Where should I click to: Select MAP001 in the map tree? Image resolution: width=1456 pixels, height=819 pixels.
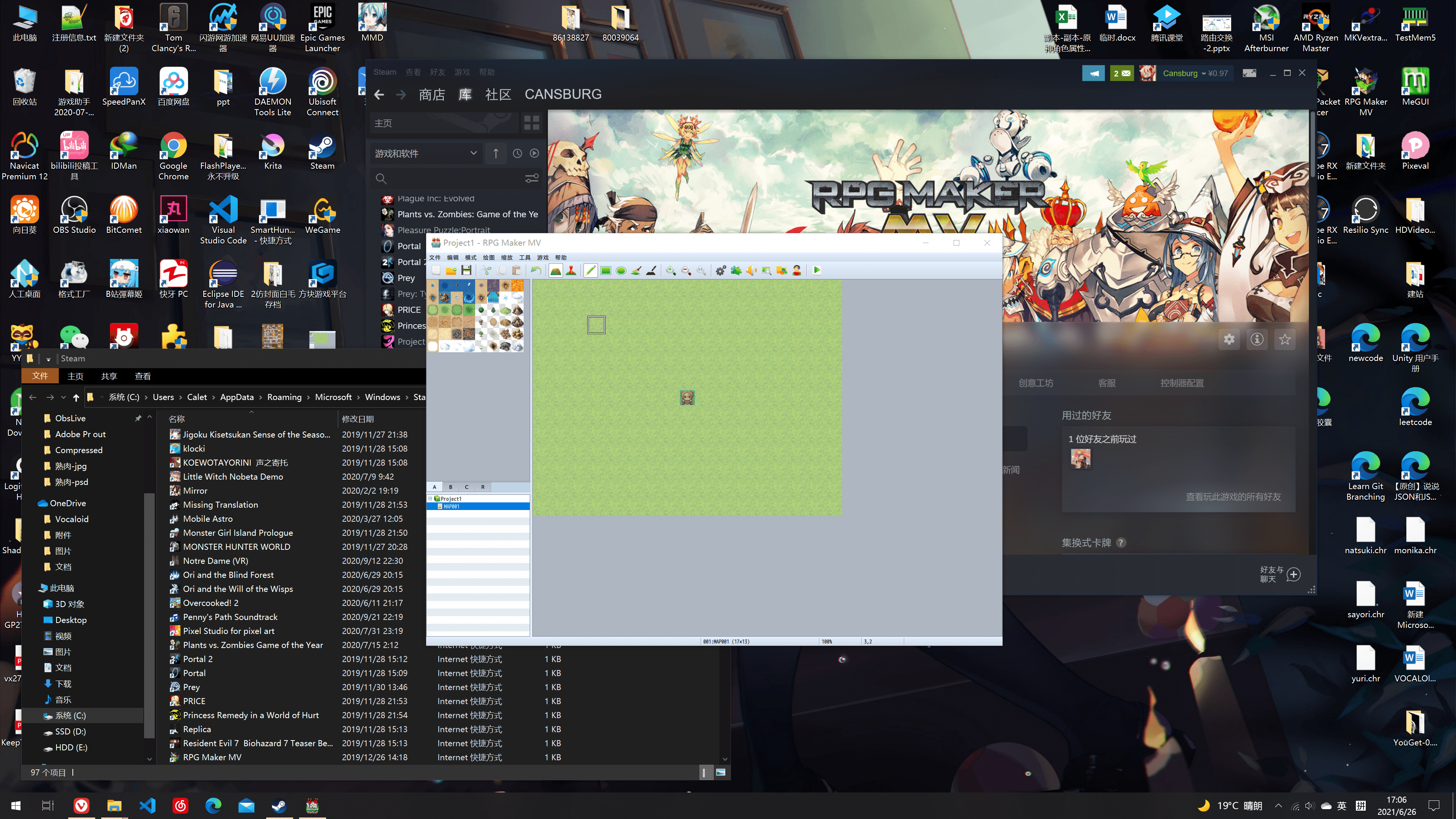479,507
